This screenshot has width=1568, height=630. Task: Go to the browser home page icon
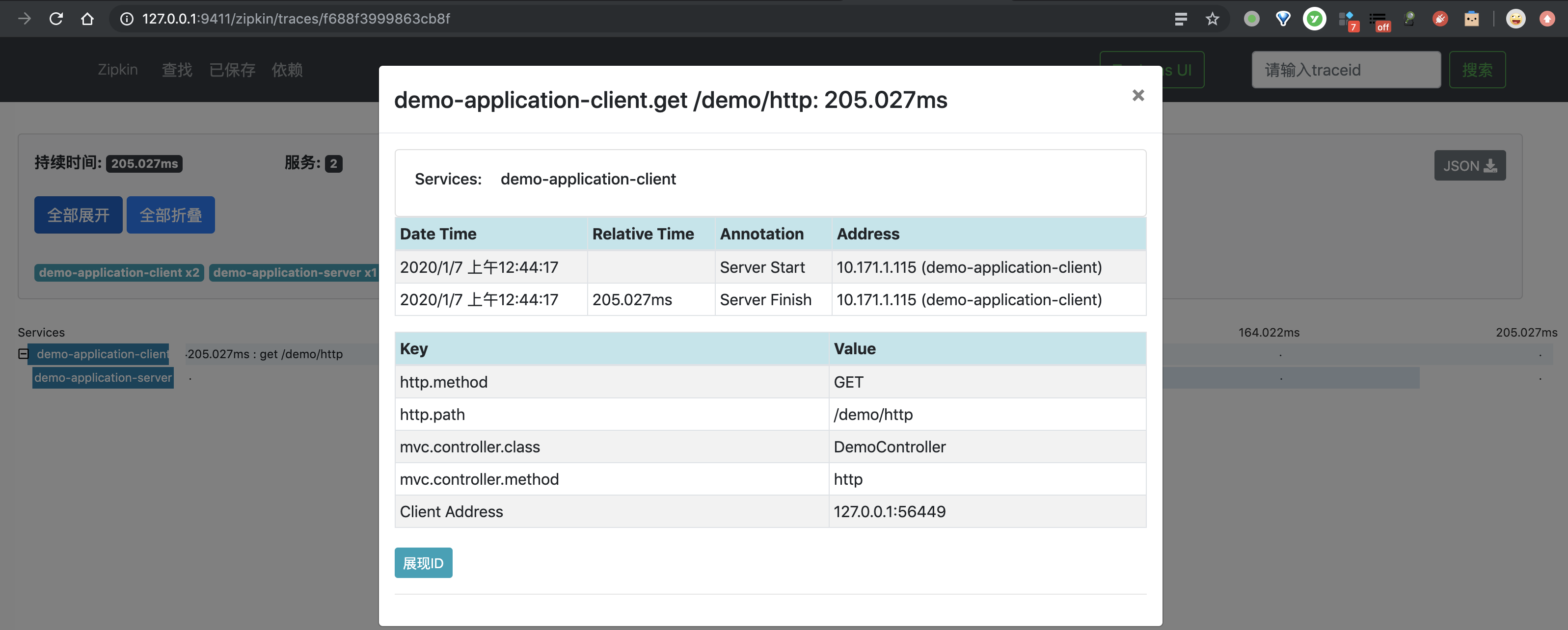click(88, 19)
